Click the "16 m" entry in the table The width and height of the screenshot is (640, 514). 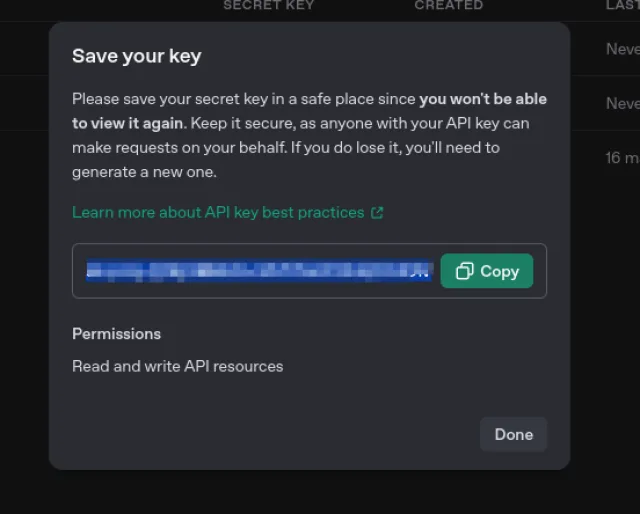pos(622,157)
